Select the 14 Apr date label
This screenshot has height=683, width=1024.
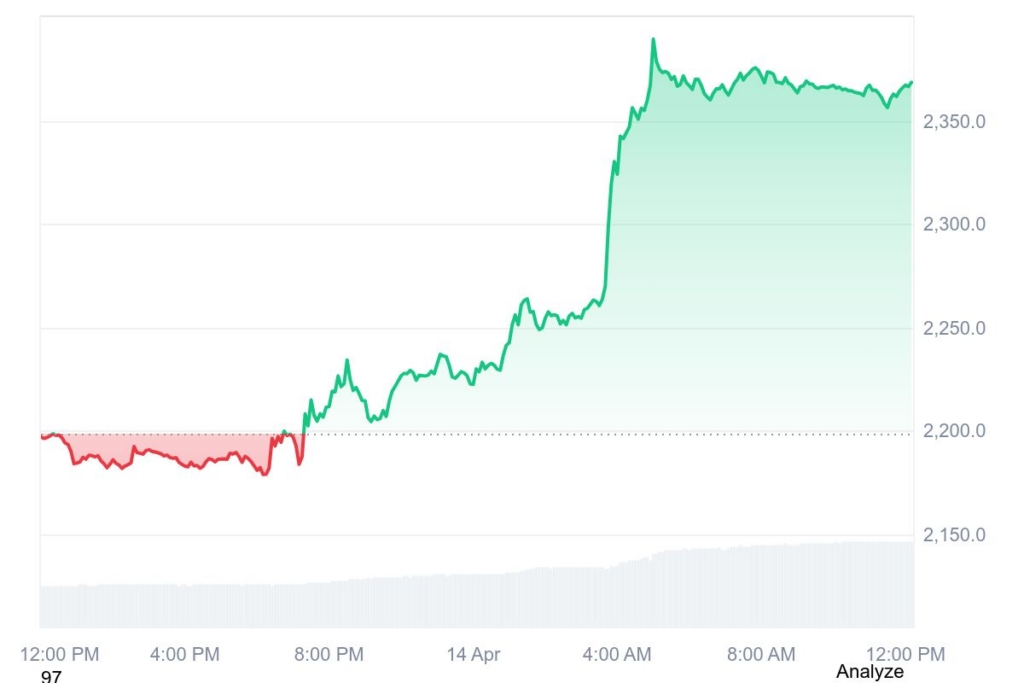click(x=473, y=655)
